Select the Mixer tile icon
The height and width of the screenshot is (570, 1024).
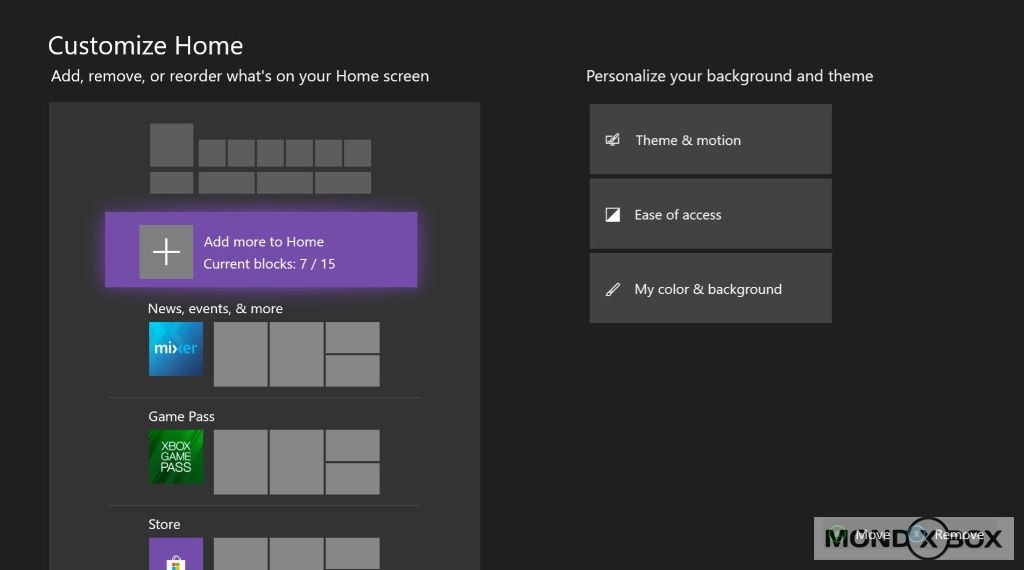[176, 349]
